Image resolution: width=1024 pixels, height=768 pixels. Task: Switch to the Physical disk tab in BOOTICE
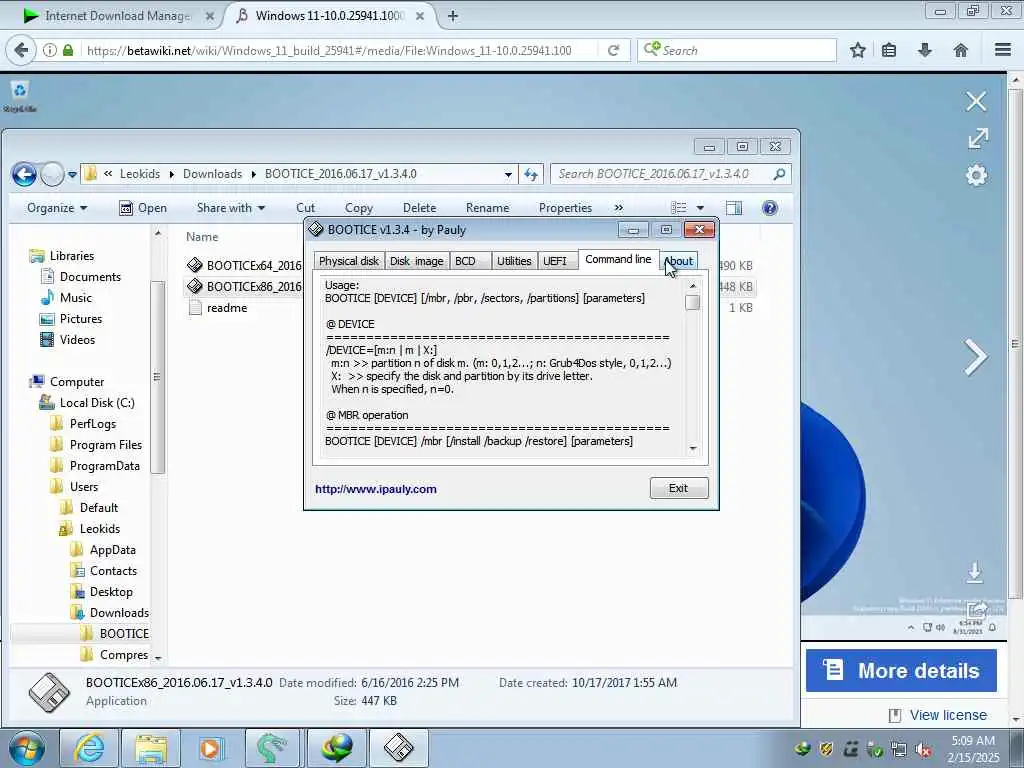coord(349,261)
